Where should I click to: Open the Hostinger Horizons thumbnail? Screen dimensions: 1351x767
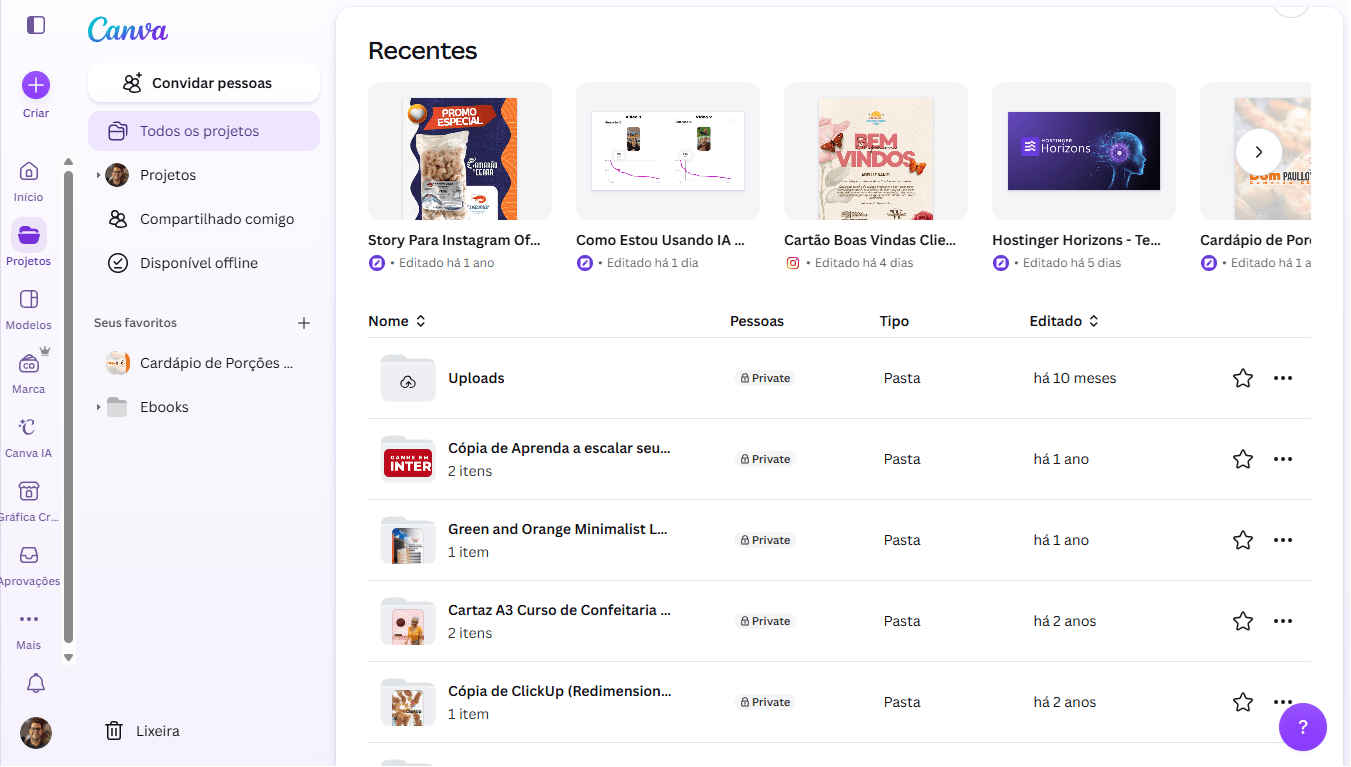coord(1084,151)
